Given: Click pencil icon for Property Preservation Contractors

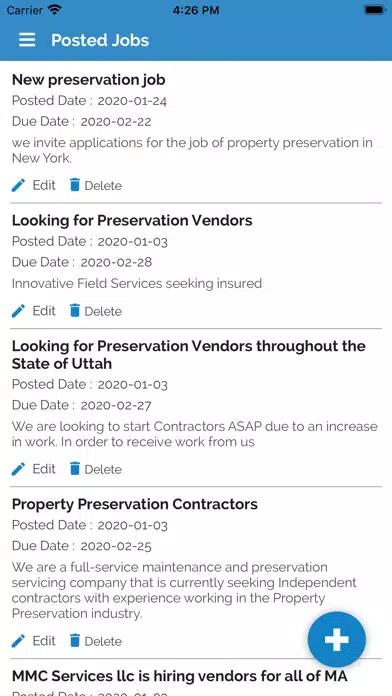Looking at the screenshot, I should 18,641.
